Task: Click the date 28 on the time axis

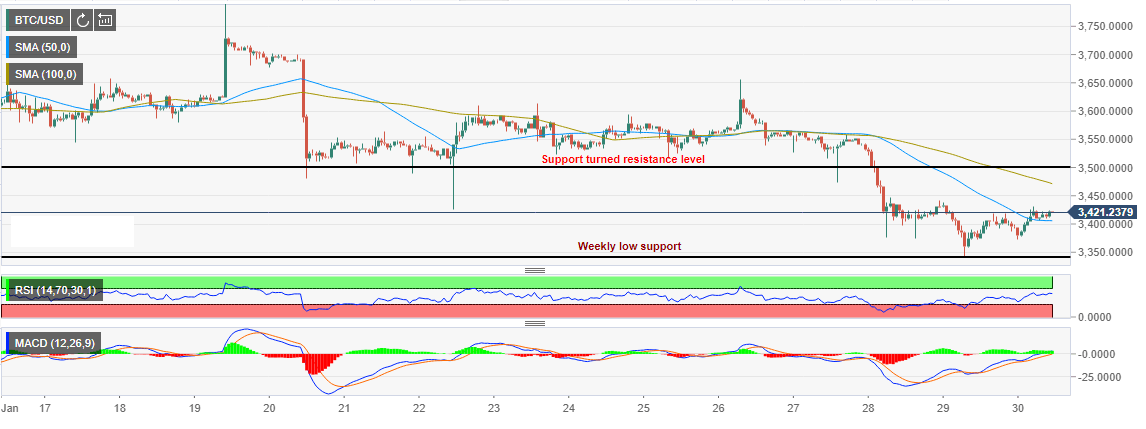Action: pyautogui.click(x=868, y=409)
